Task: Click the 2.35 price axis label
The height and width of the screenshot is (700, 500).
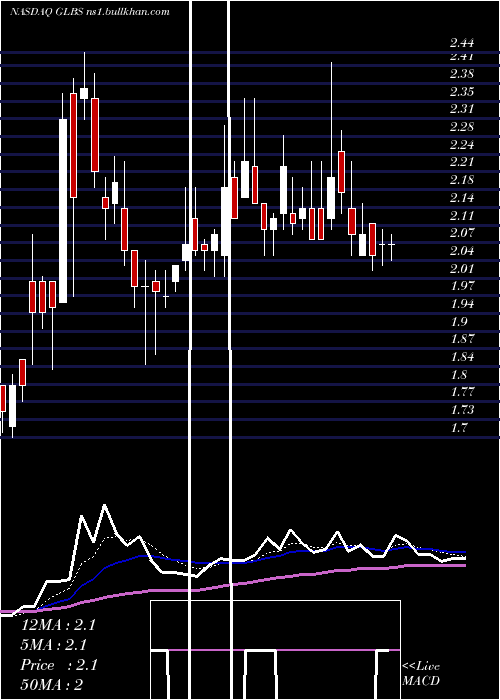Action: pos(462,92)
